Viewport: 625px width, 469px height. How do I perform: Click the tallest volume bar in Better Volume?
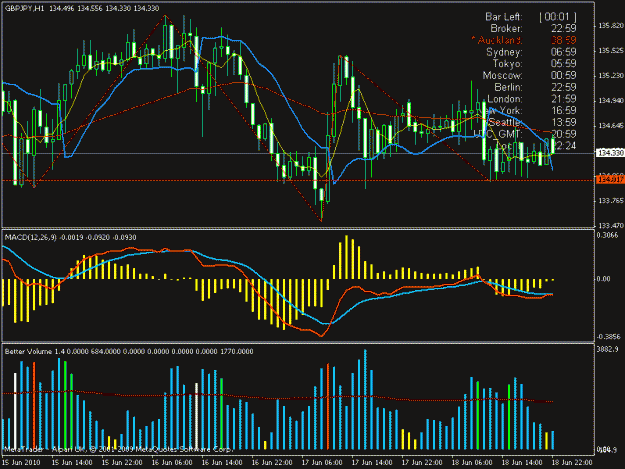(365, 400)
